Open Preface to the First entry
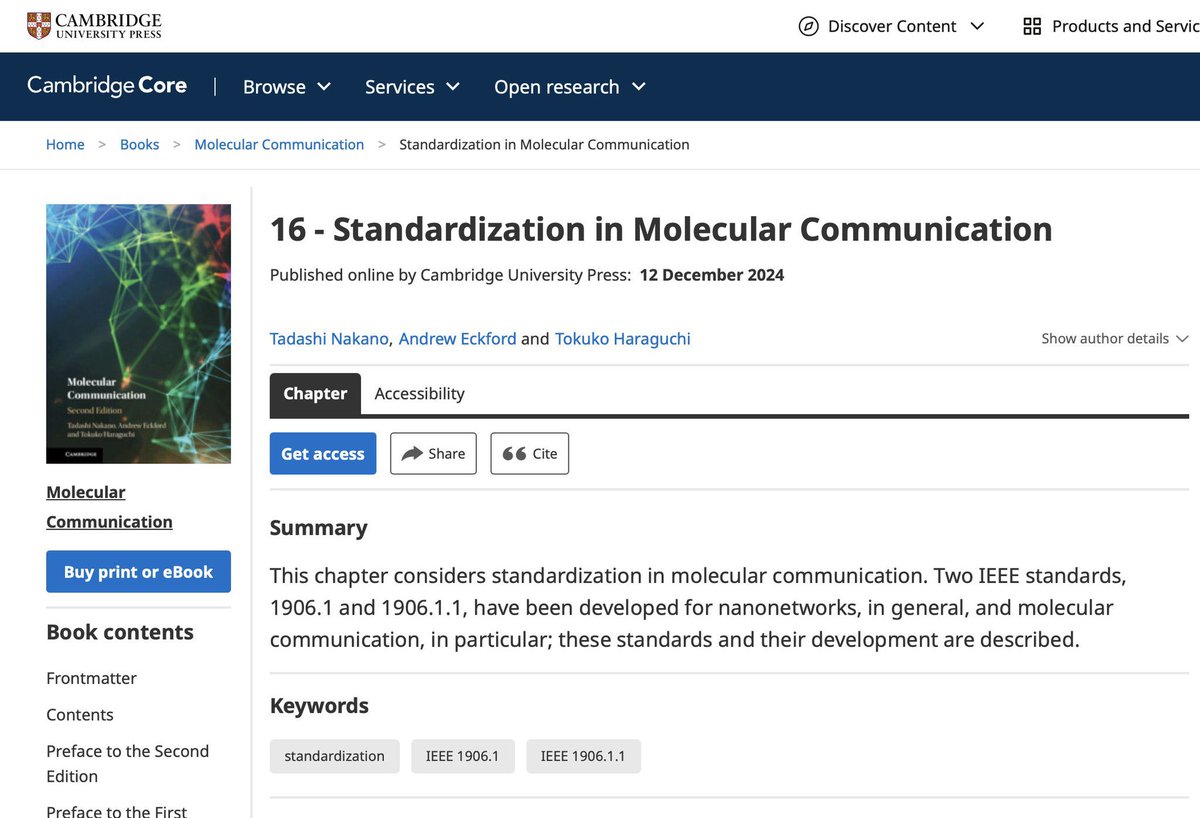1200x818 pixels. pyautogui.click(x=117, y=811)
